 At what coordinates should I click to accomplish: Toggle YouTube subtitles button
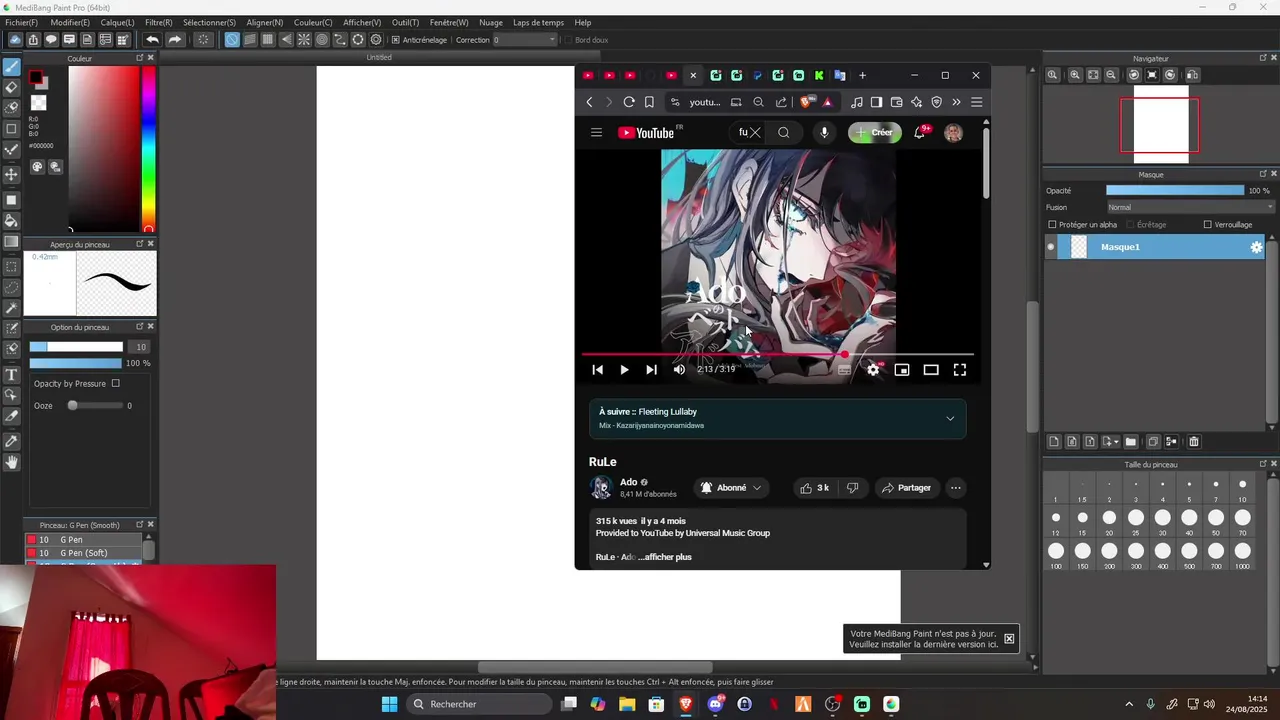844,370
